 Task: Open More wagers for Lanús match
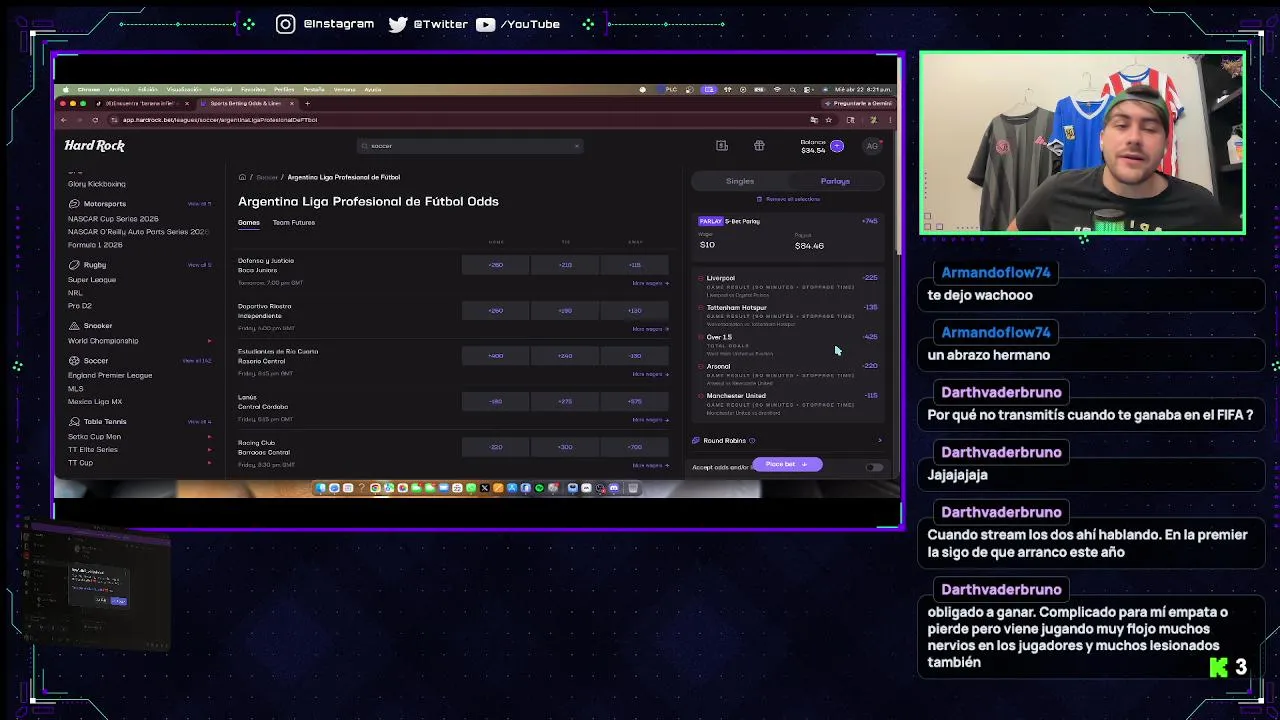650,420
